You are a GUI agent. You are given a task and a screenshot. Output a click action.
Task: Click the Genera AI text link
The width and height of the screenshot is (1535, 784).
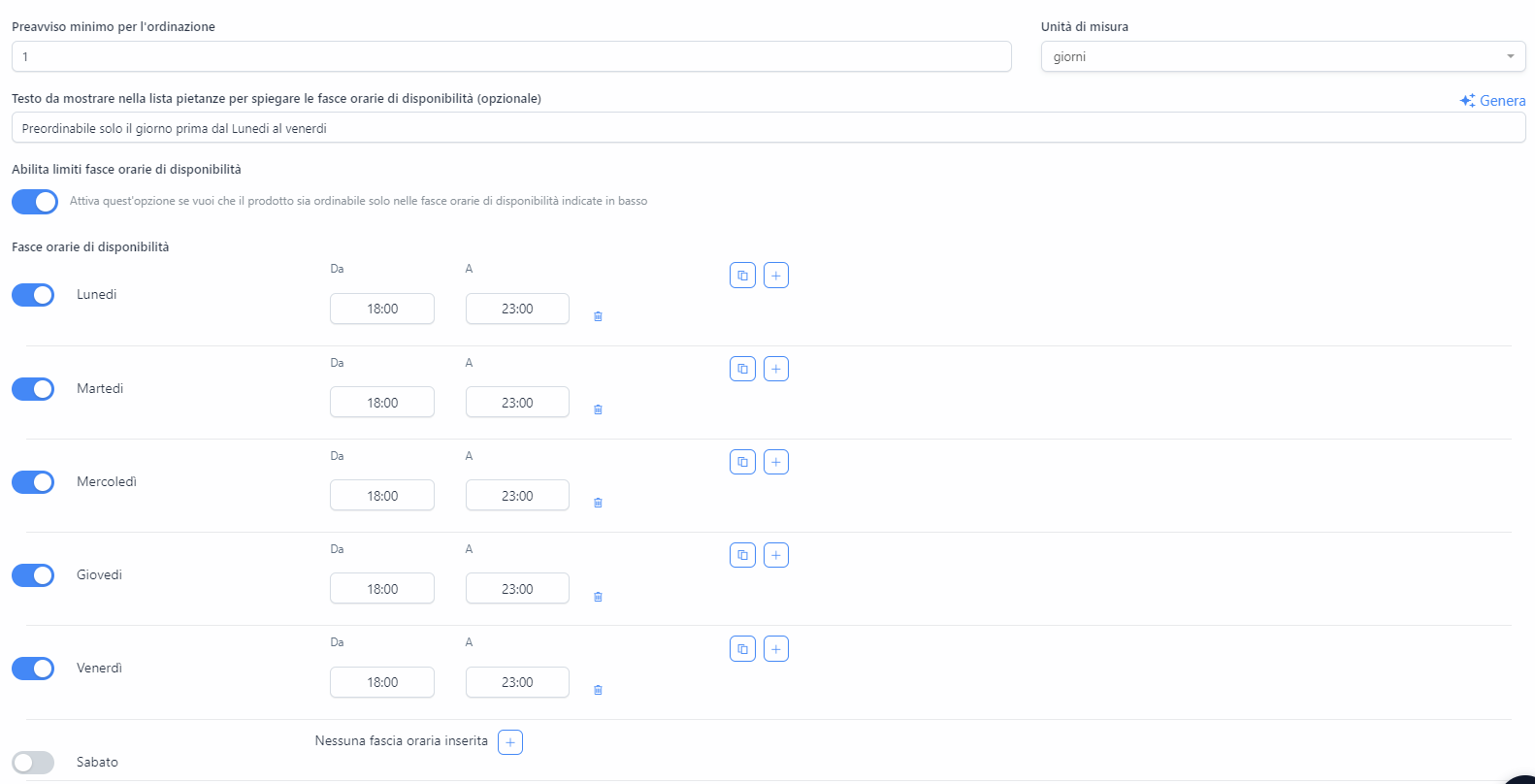(1492, 101)
